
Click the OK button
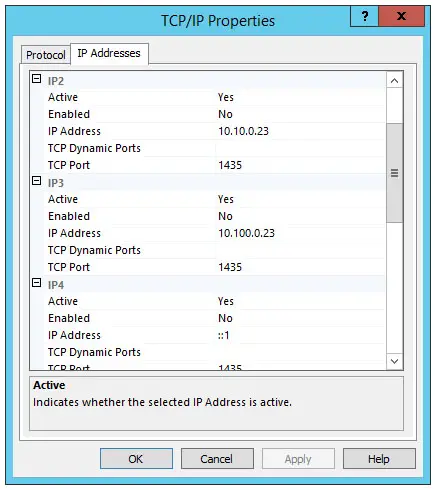136,459
